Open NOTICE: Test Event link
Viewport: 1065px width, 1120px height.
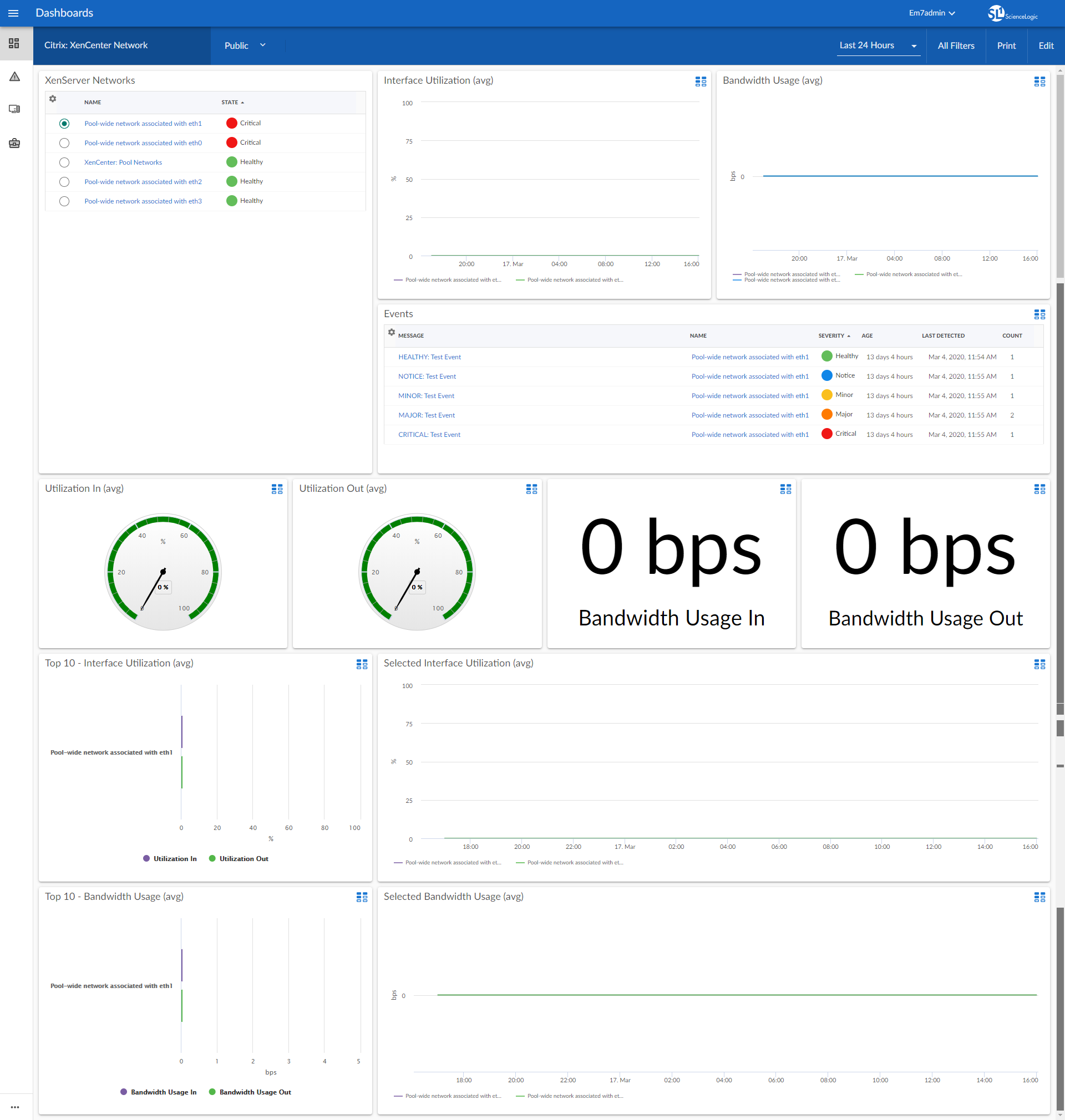pyautogui.click(x=427, y=376)
